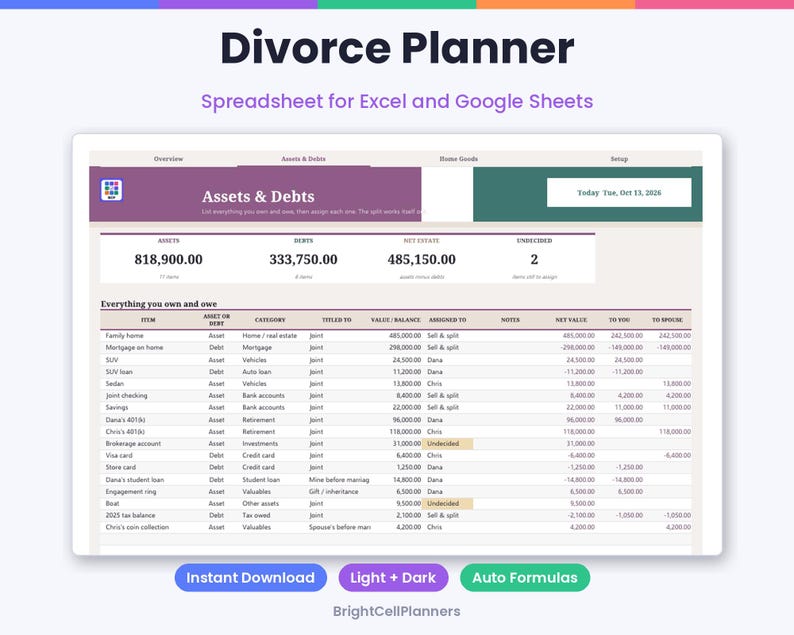Image resolution: width=794 pixels, height=635 pixels.
Task: Click the NET VALUE column header
Action: pyautogui.click(x=571, y=320)
